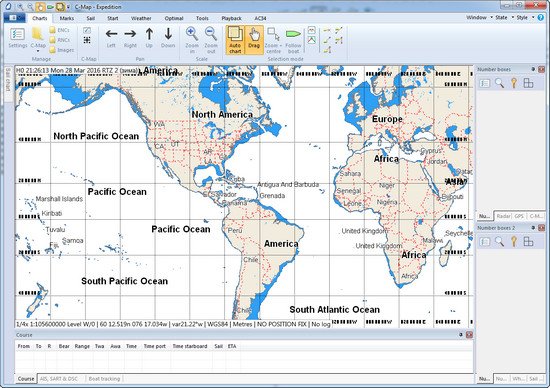Open the Style dropdown menu
This screenshot has height=388, width=550.
coord(525,18)
